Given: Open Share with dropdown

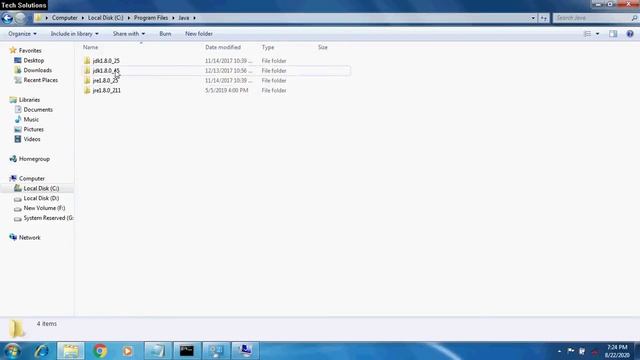Looking at the screenshot, I should 129,34.
